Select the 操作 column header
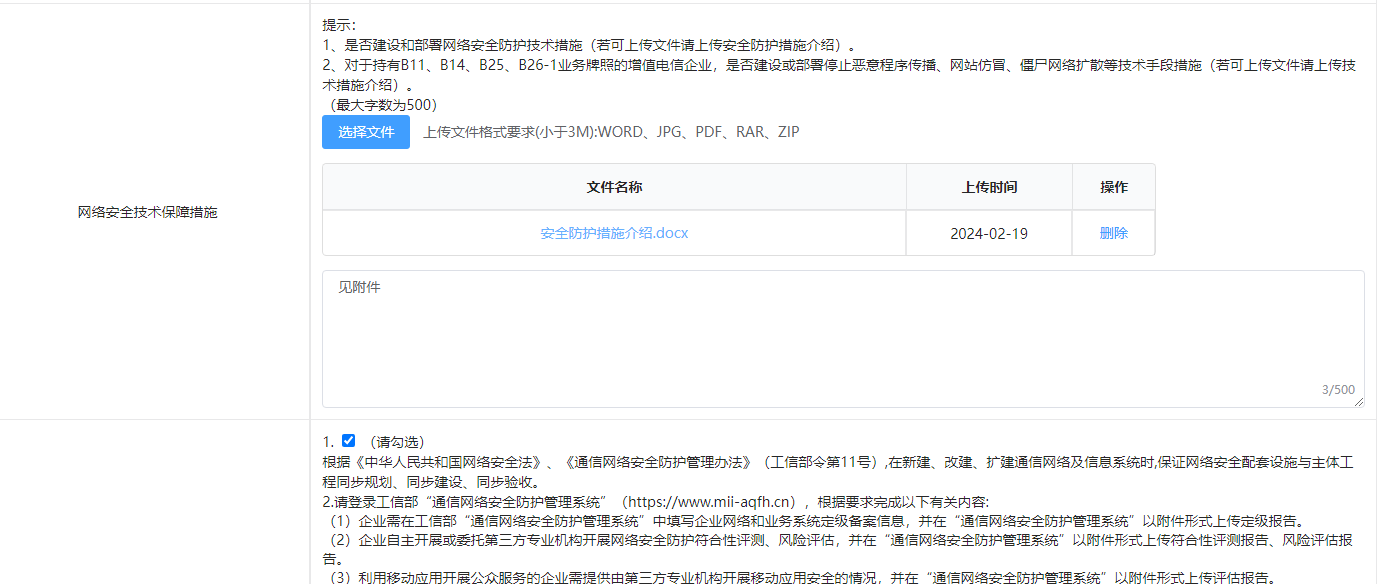The width and height of the screenshot is (1377, 584). coord(1114,187)
